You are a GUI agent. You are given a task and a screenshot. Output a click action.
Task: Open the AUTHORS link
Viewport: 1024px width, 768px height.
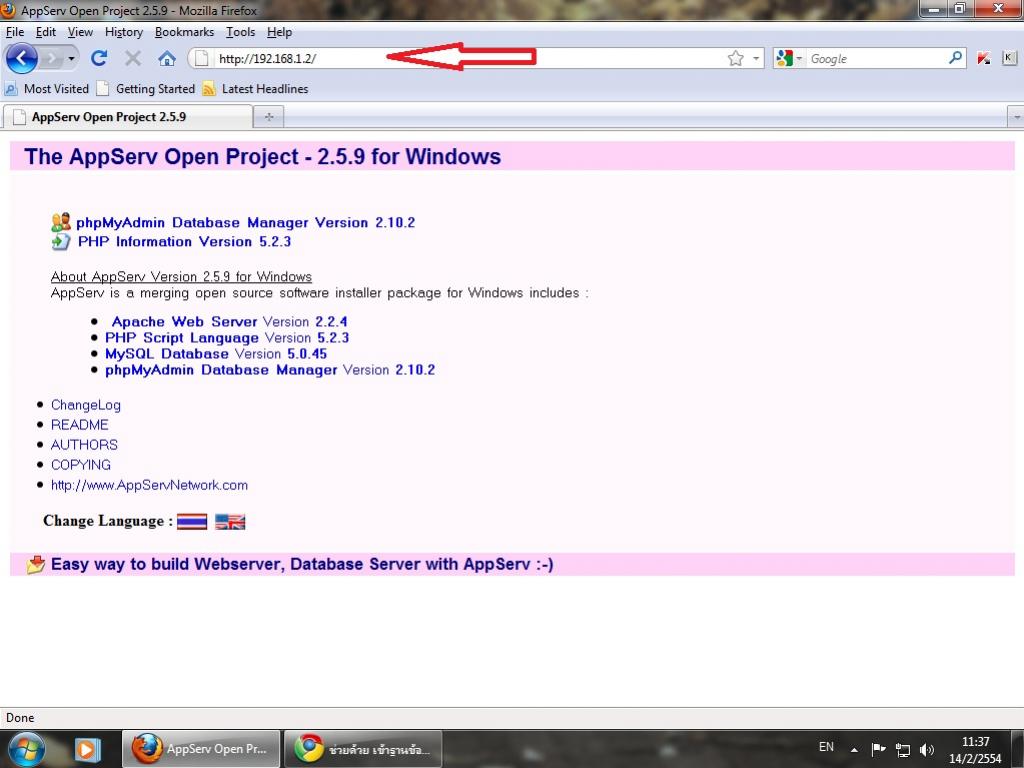84,445
